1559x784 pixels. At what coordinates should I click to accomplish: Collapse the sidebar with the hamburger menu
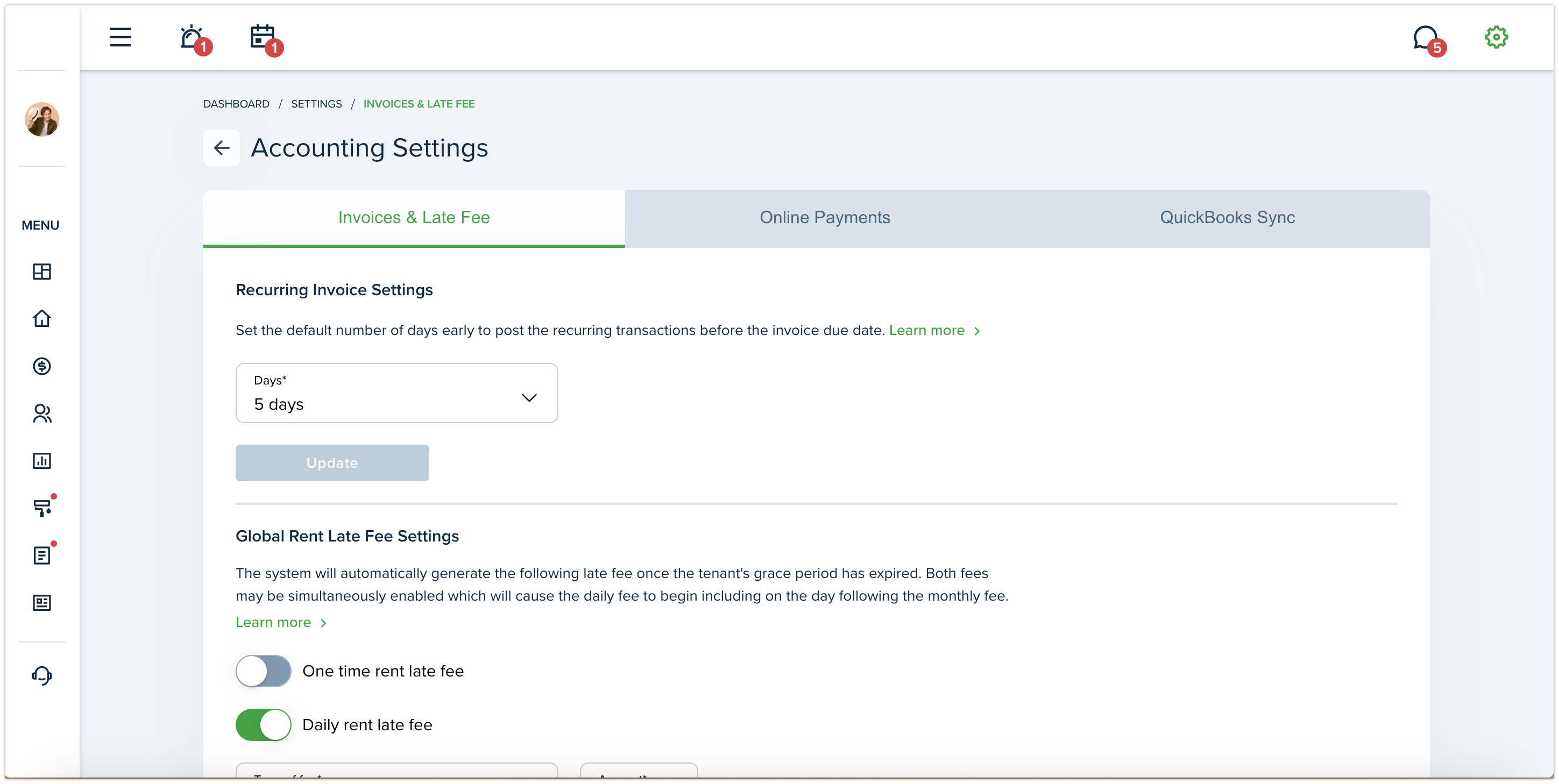(x=120, y=37)
